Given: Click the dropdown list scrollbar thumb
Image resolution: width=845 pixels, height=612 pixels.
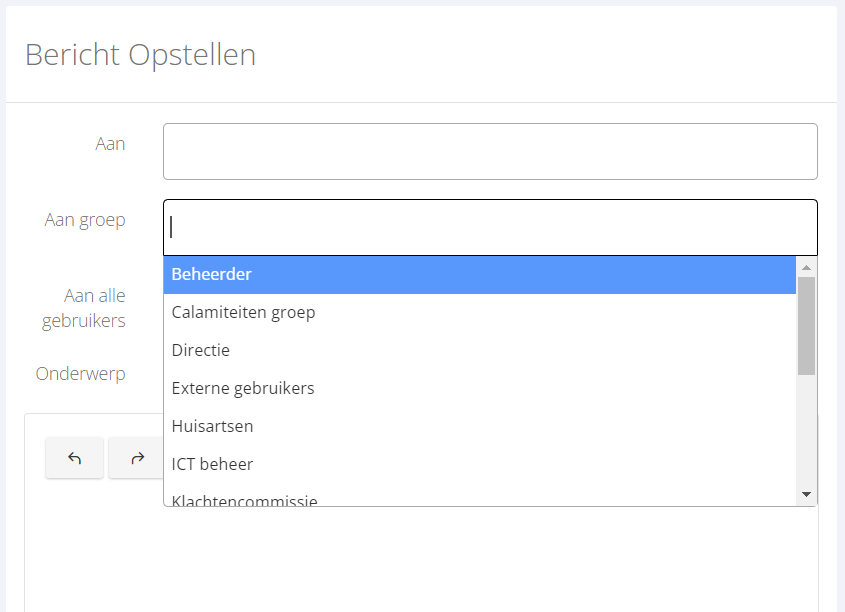Looking at the screenshot, I should 806,326.
